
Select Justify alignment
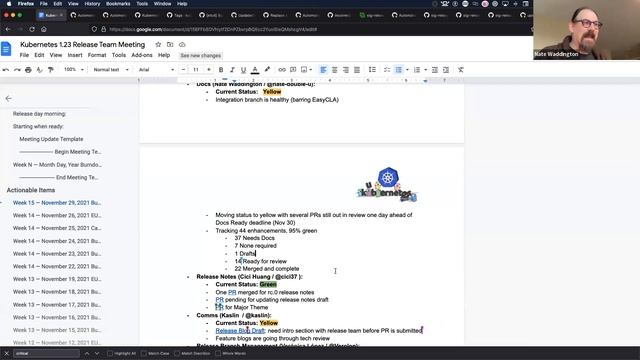pyautogui.click(x=357, y=70)
